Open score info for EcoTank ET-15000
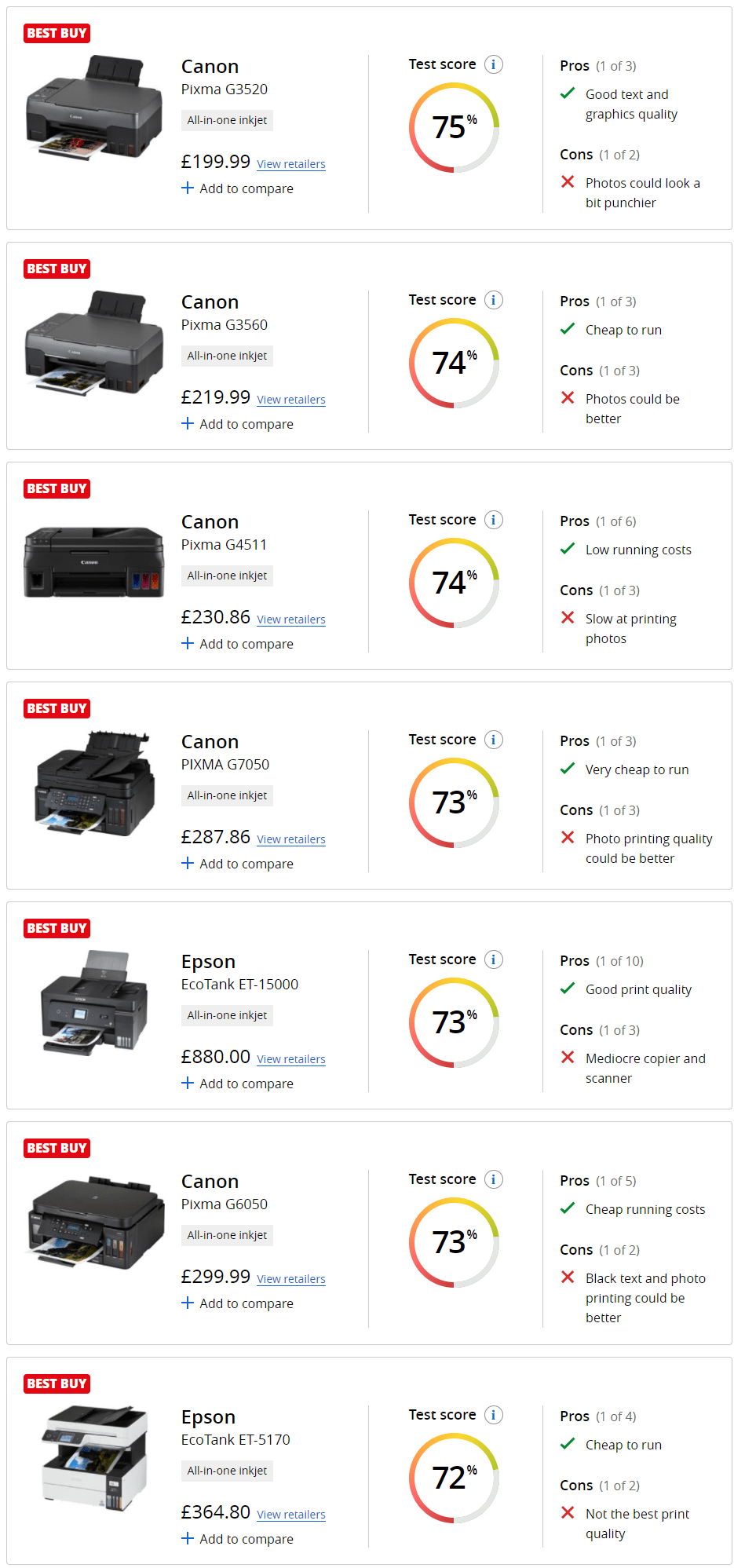Viewport: 734px width, 1568px height. click(493, 959)
